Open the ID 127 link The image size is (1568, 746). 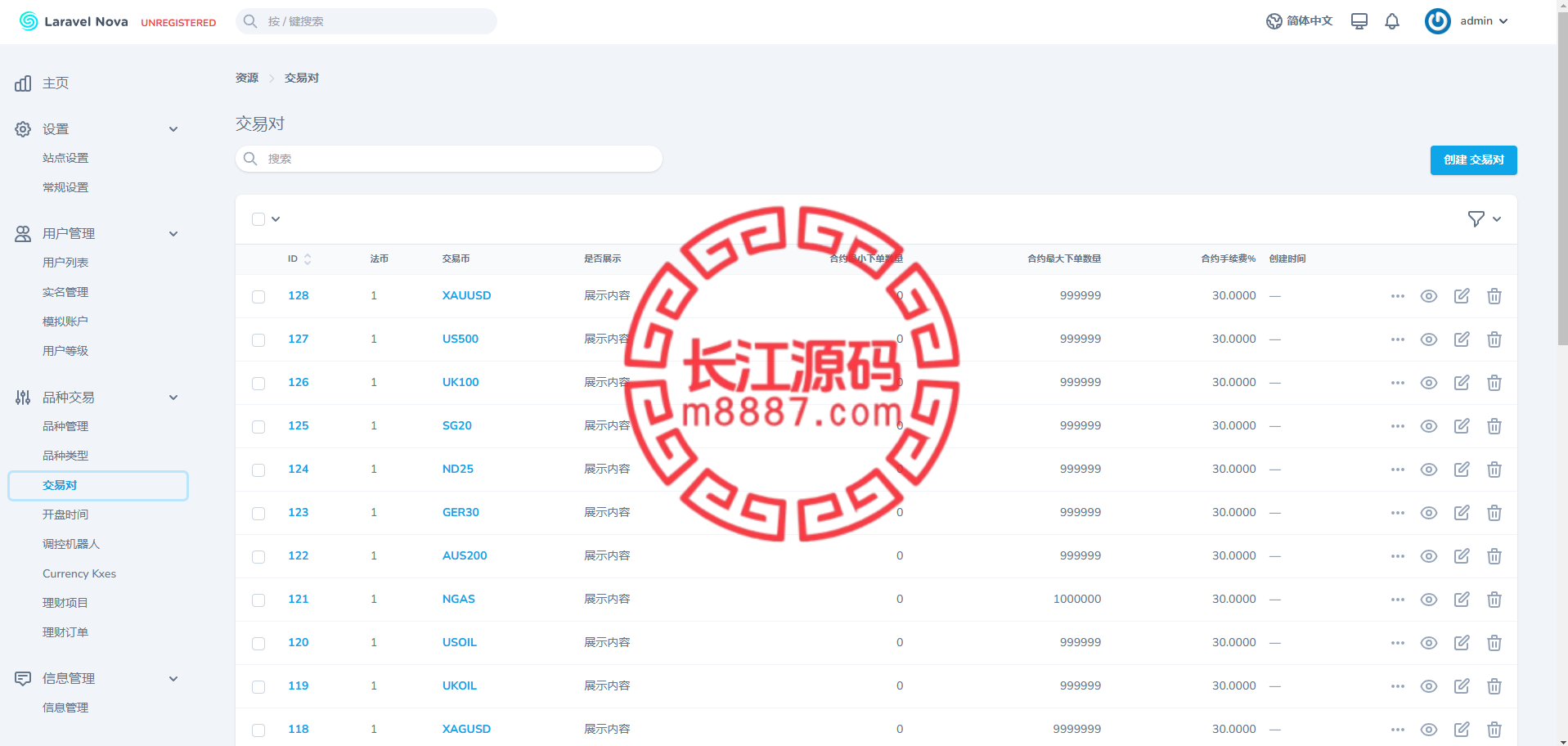coord(299,339)
